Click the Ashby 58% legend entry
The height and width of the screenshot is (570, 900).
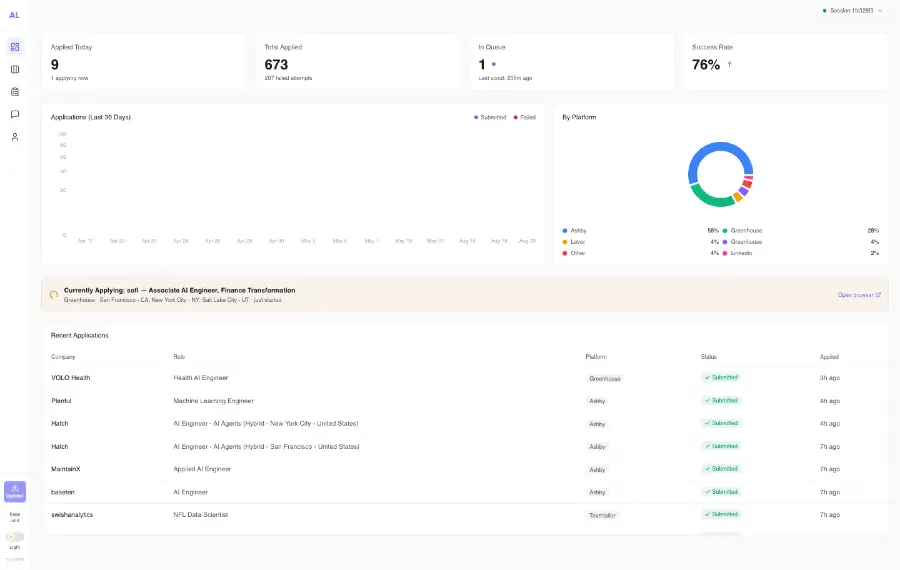click(x=641, y=230)
